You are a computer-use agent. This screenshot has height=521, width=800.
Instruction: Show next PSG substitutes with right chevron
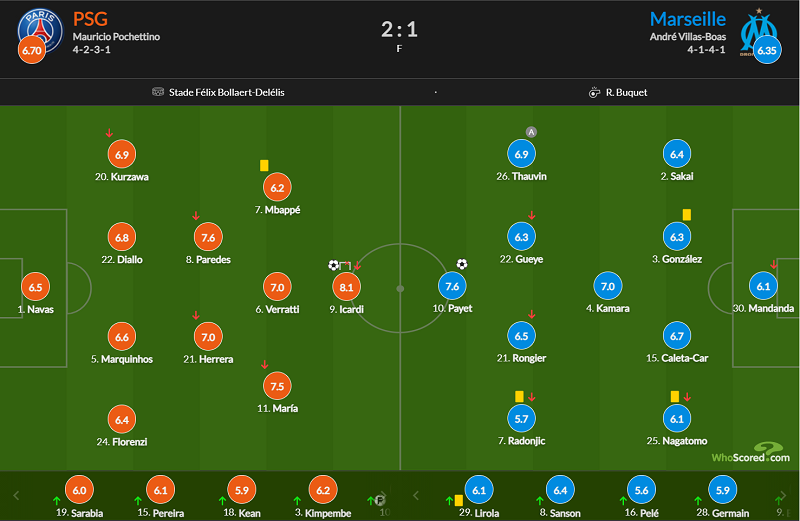(x=383, y=495)
